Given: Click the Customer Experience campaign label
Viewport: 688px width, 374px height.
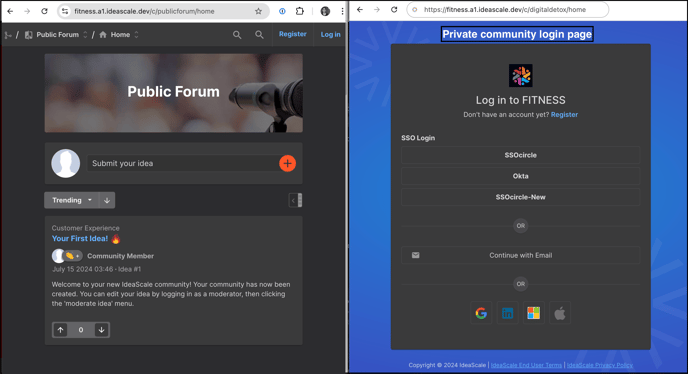Looking at the screenshot, I should coord(86,228).
